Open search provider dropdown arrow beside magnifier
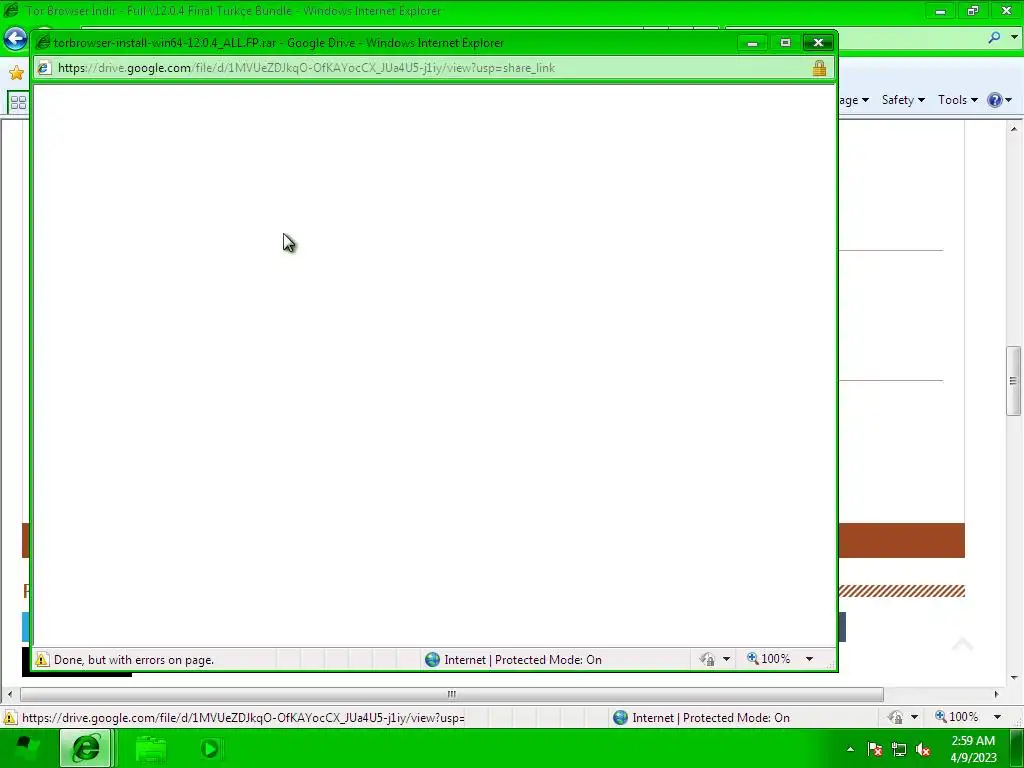The width and height of the screenshot is (1024, 768). [1014, 38]
